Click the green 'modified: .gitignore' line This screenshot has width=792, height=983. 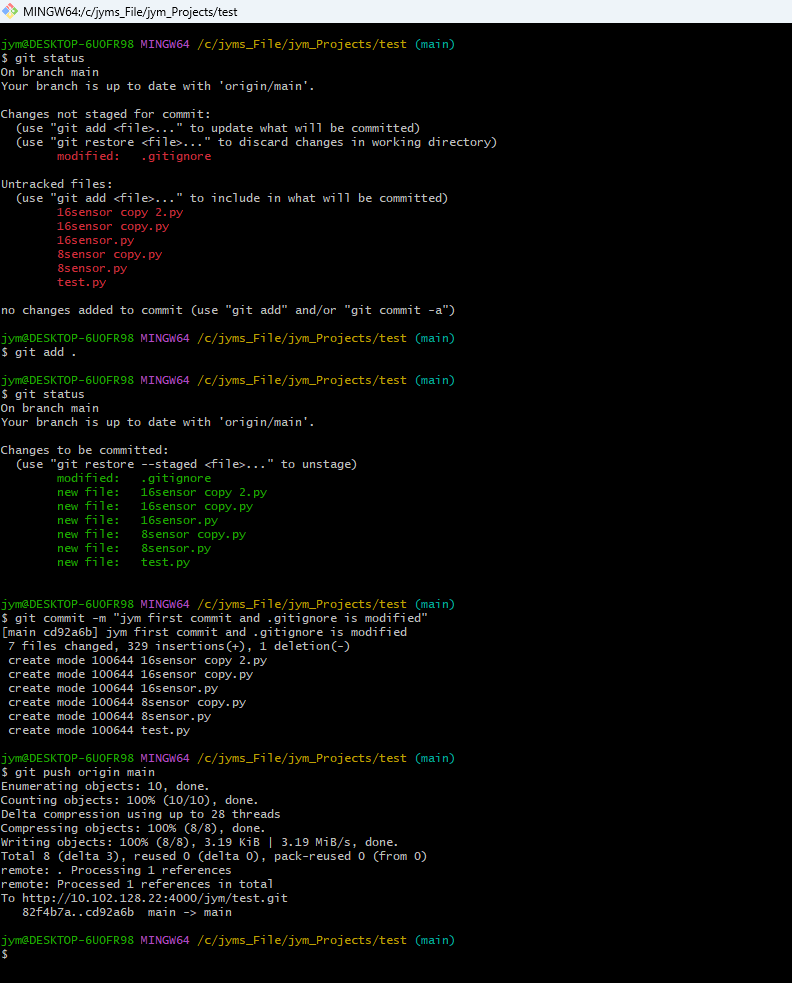134,478
